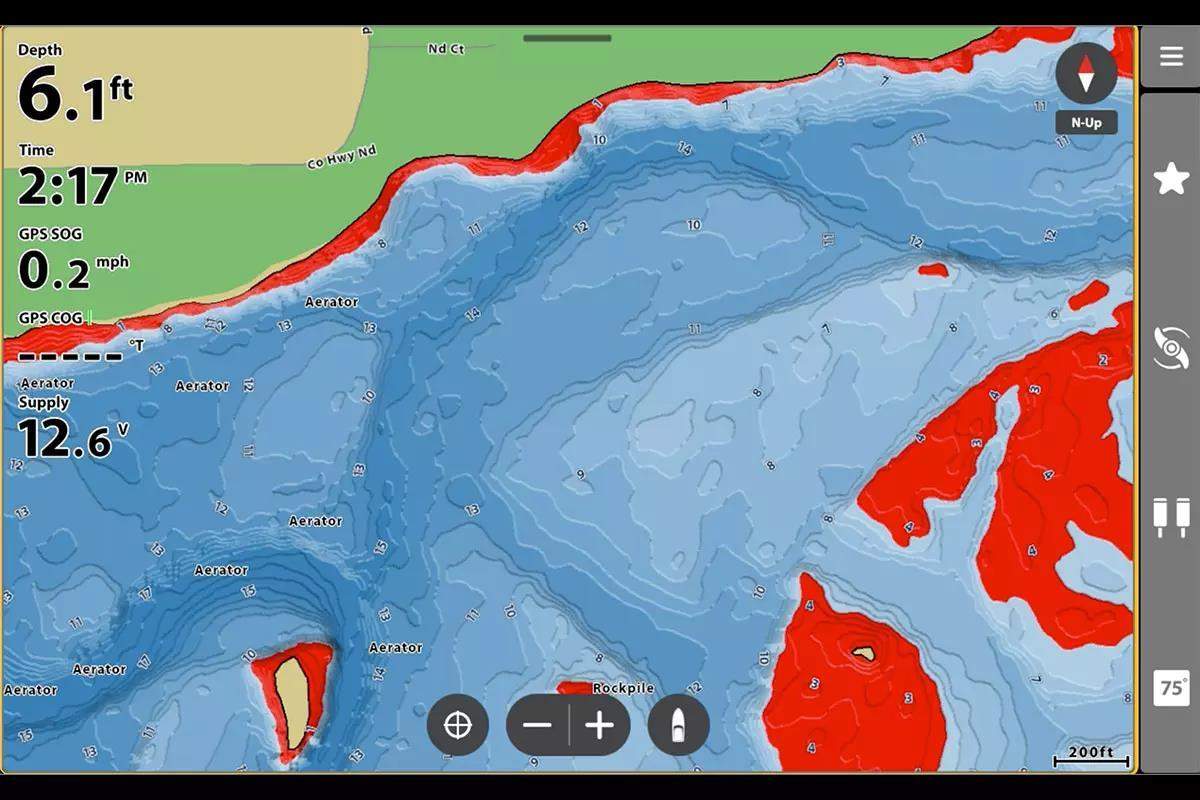Center chart on the boat icon

click(679, 725)
